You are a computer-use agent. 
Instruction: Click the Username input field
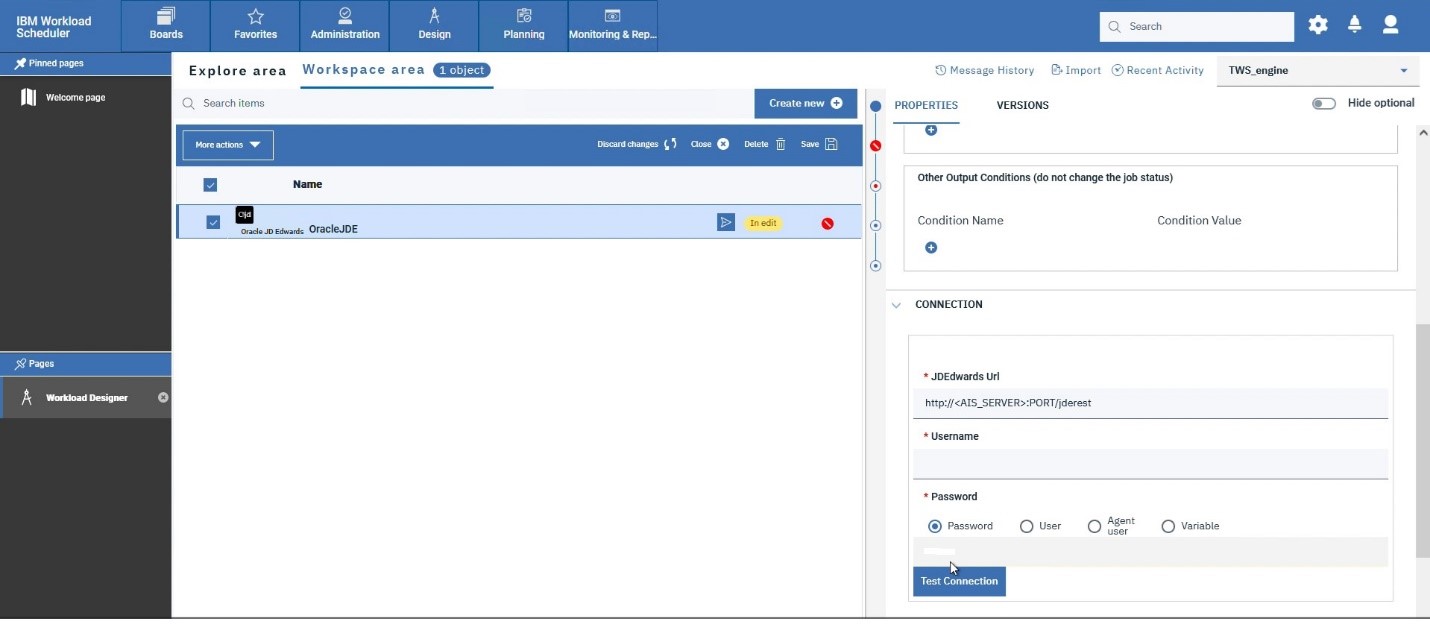point(1150,464)
